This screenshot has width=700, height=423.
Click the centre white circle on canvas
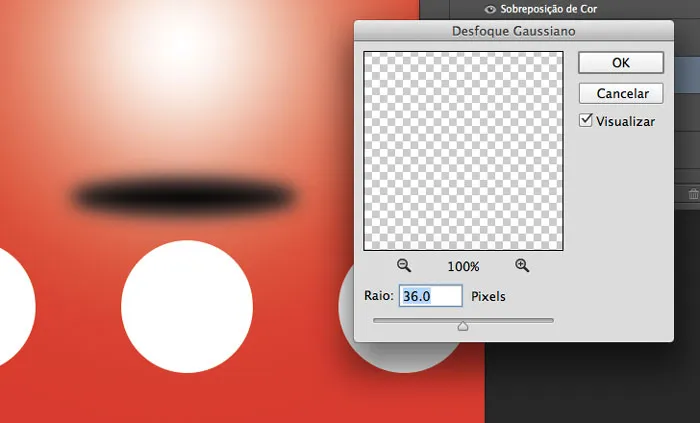point(187,307)
